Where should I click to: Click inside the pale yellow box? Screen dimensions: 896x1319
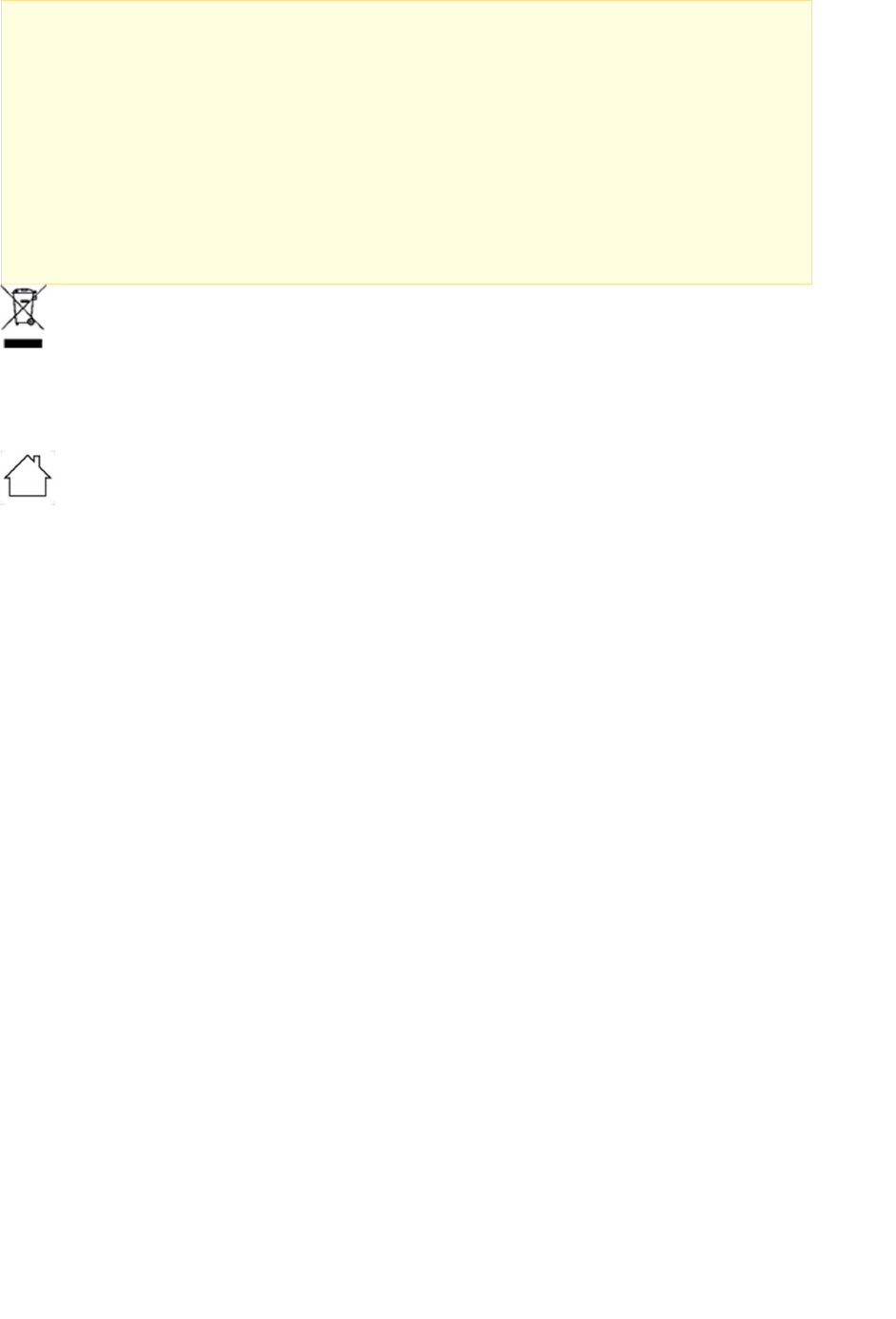point(406,142)
